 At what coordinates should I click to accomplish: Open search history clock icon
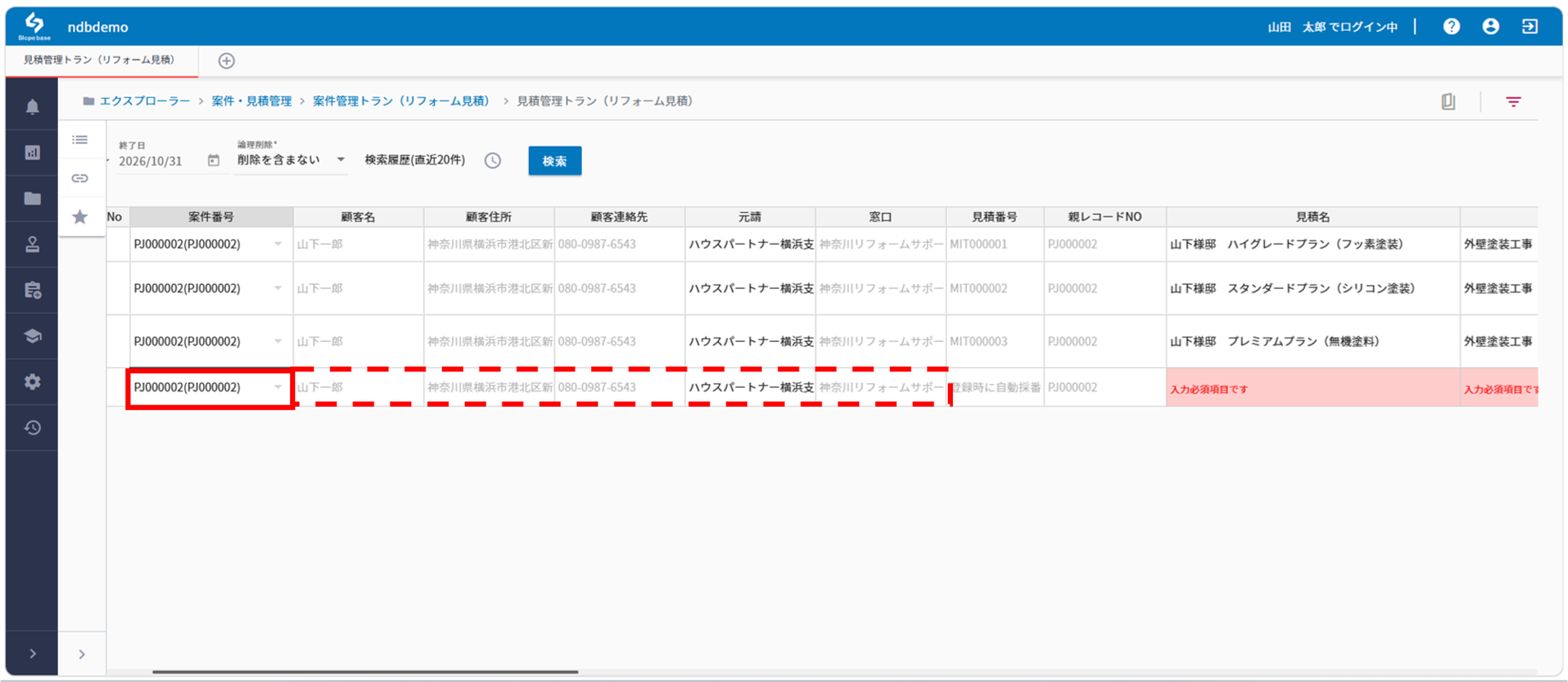(x=492, y=161)
